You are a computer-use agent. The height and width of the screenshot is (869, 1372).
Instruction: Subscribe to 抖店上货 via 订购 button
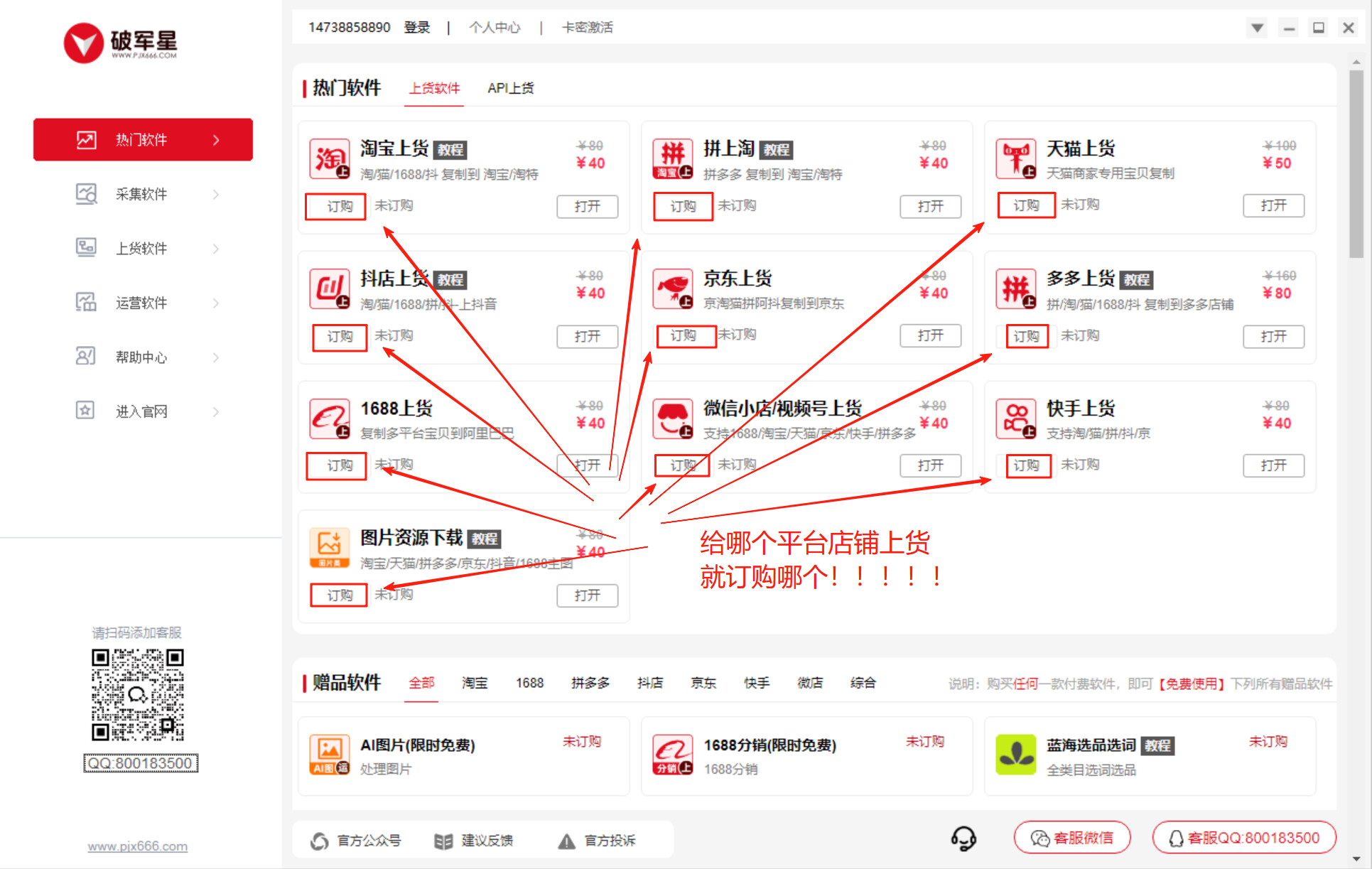click(x=340, y=336)
